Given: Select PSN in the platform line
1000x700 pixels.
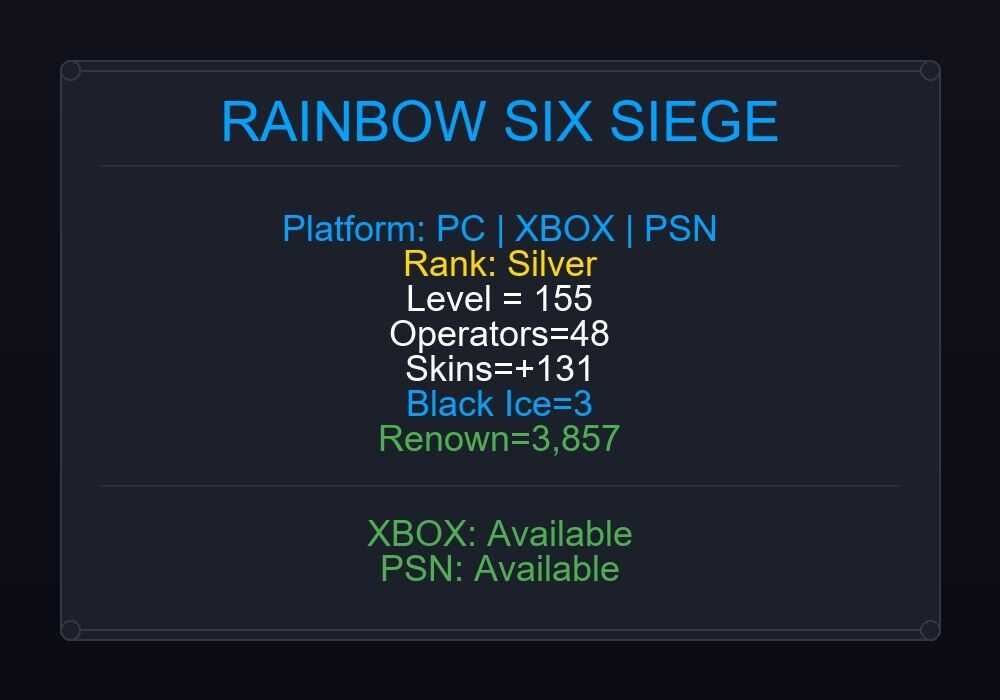Looking at the screenshot, I should [x=680, y=229].
